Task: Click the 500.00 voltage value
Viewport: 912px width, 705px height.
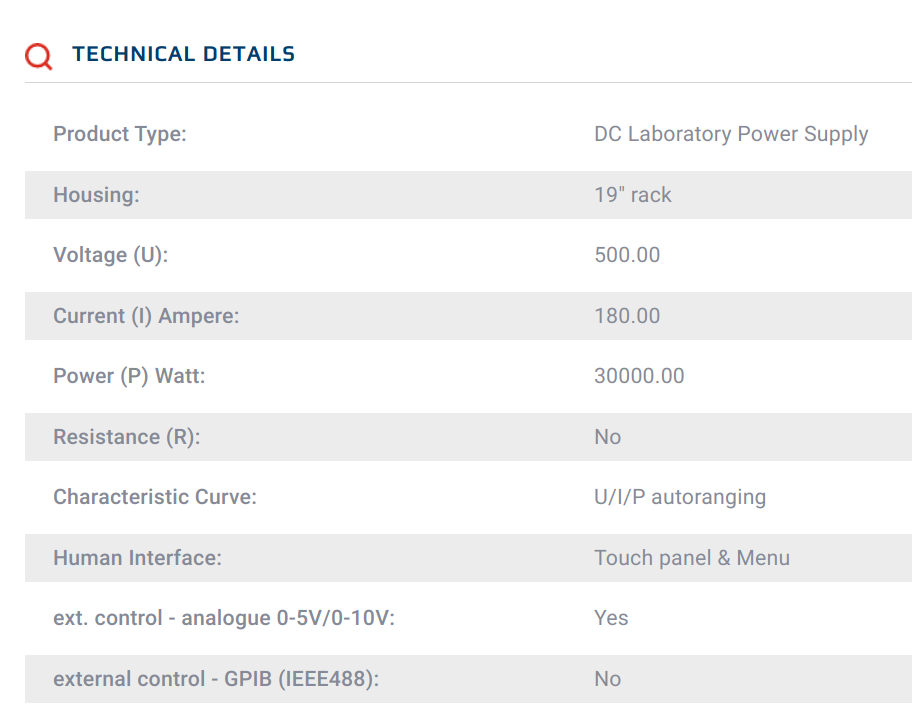Action: click(x=627, y=255)
